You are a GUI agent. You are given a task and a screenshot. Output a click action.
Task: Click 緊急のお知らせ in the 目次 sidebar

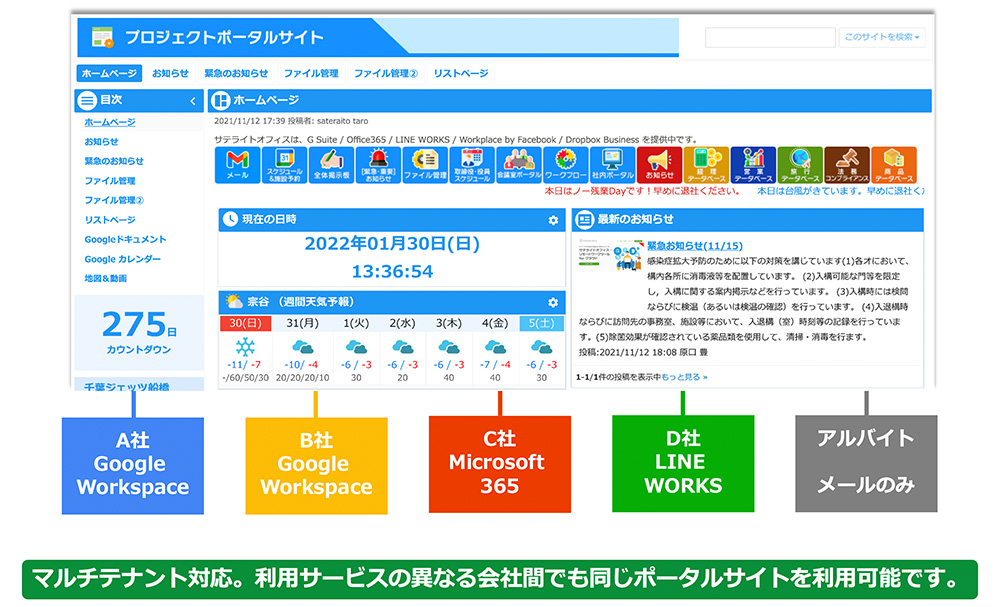(x=114, y=161)
